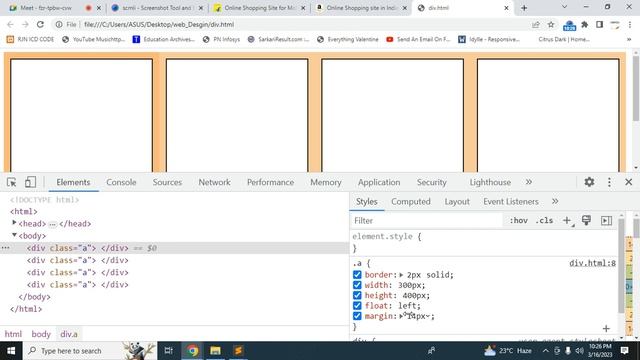The image size is (640, 360).
Task: Switch to the Sources tab
Action: pos(167,182)
